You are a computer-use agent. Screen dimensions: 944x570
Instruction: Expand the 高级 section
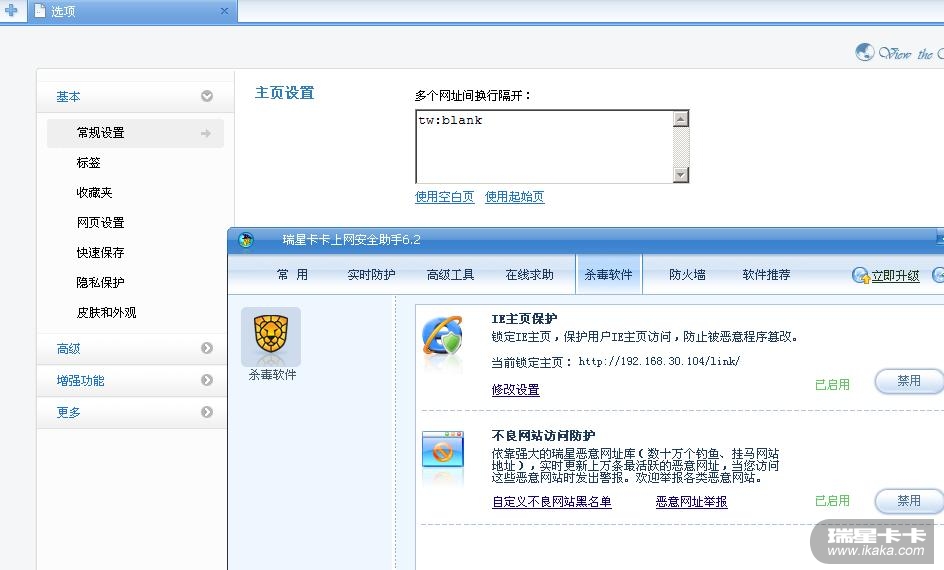click(x=132, y=349)
